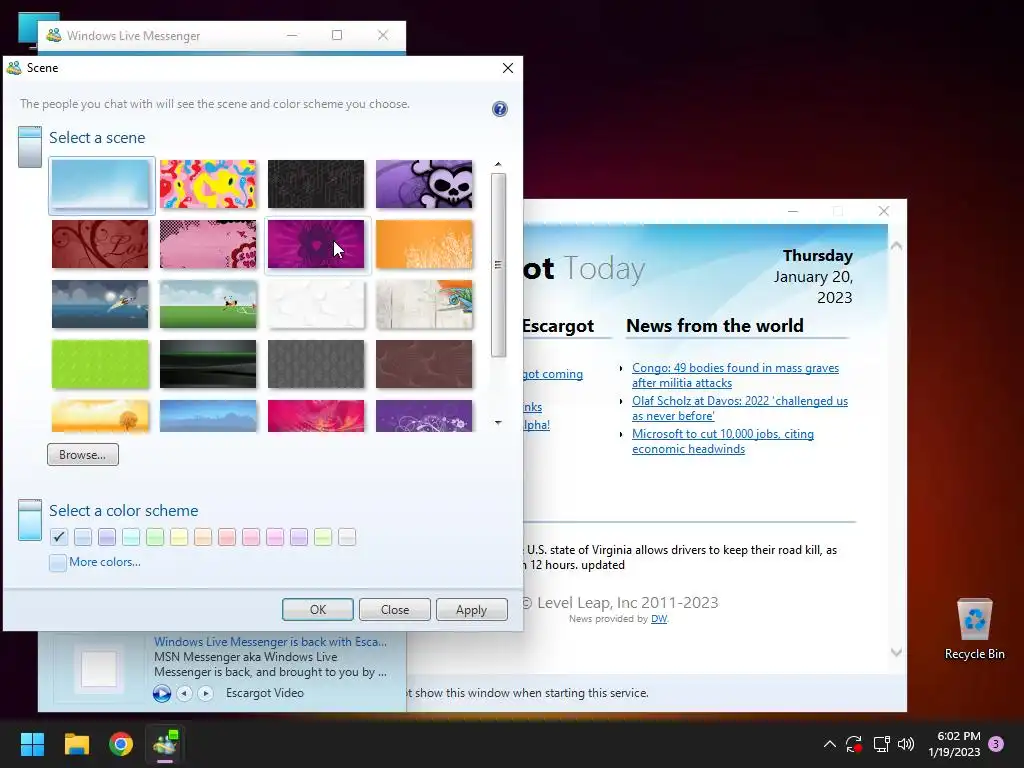
Task: Close the Scene dialog with X
Action: (508, 68)
